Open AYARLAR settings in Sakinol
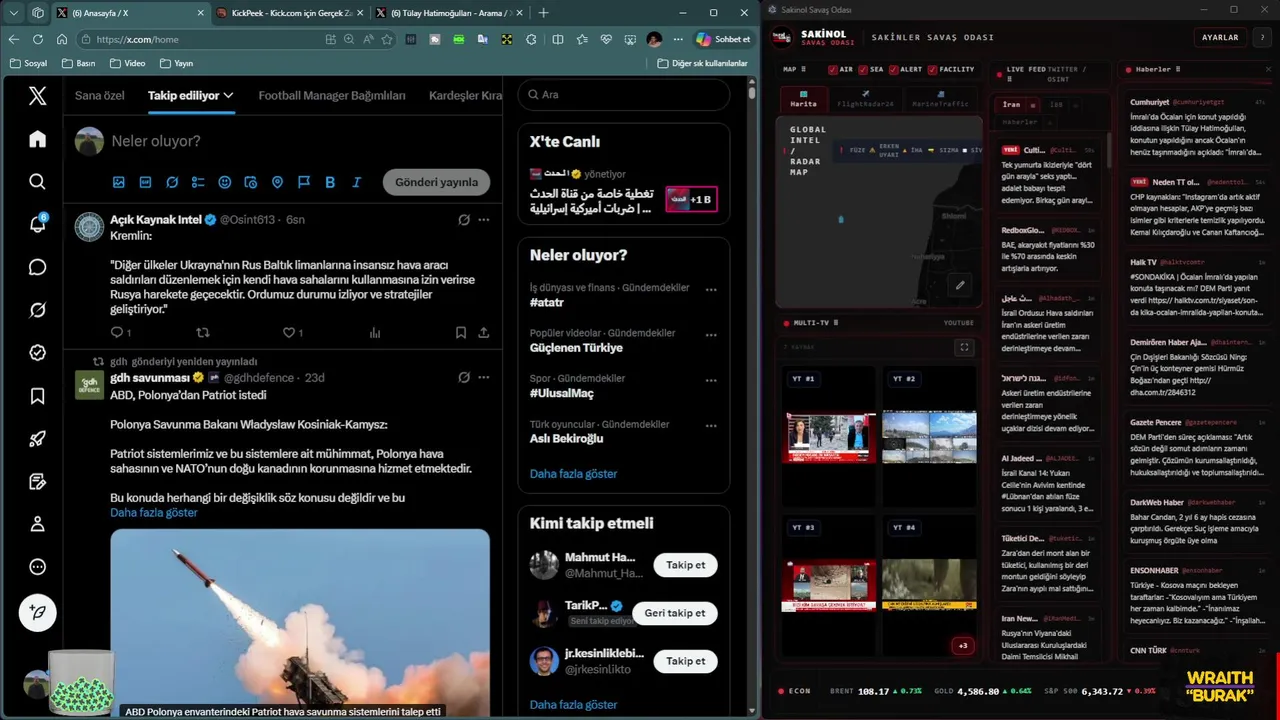The width and height of the screenshot is (1280, 720). click(x=1220, y=37)
